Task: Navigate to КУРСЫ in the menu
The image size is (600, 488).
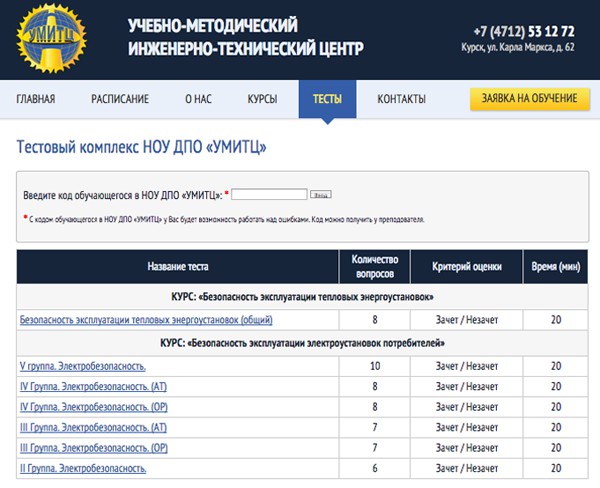Action: [262, 99]
